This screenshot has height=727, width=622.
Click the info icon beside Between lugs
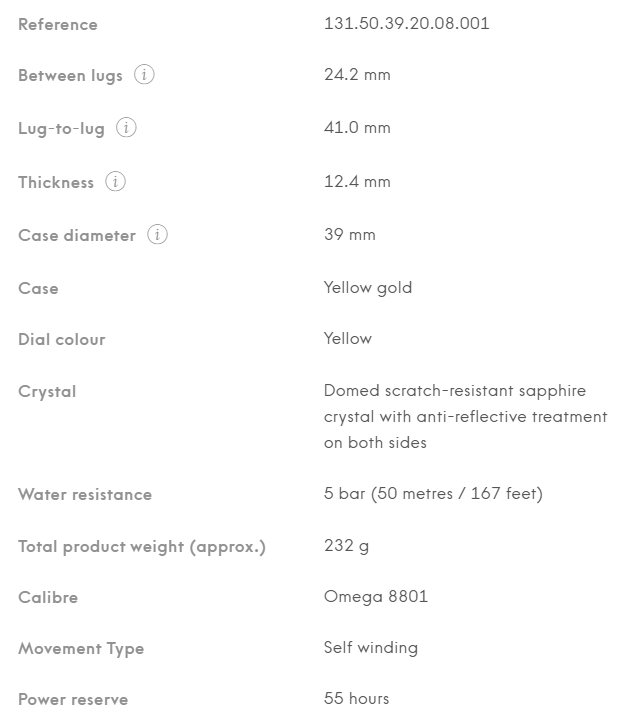pos(144,75)
